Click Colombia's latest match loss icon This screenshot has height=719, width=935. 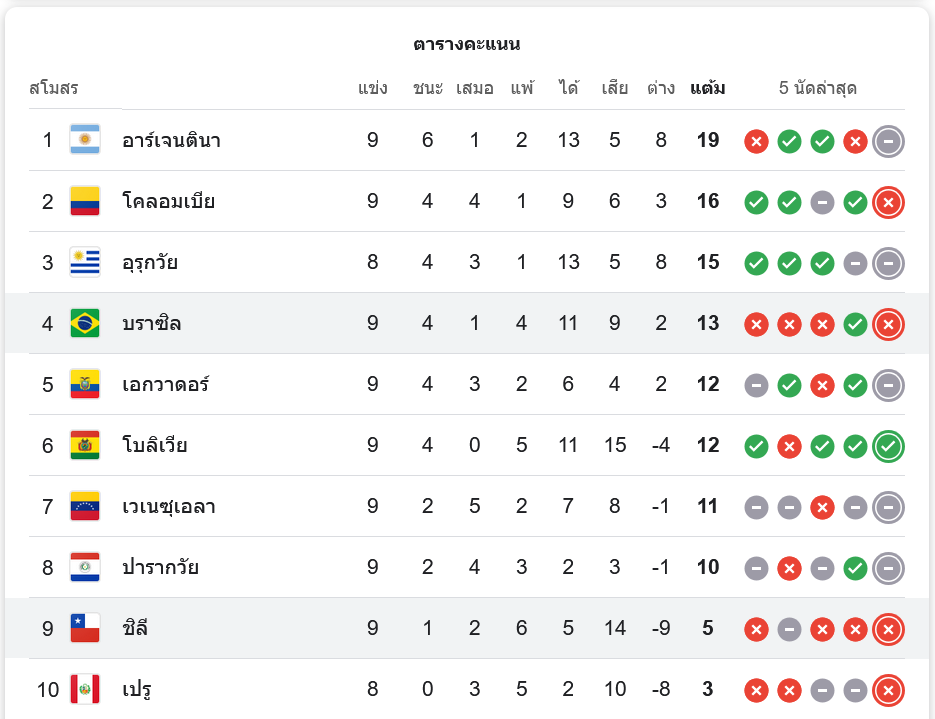pyautogui.click(x=888, y=202)
